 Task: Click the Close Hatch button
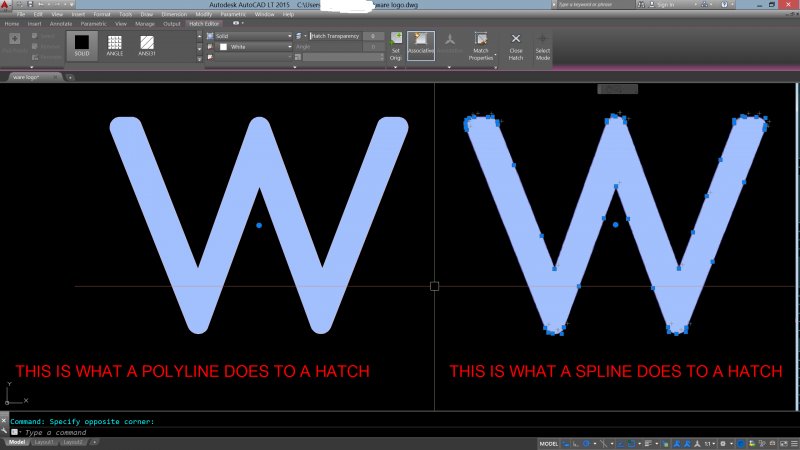click(516, 44)
